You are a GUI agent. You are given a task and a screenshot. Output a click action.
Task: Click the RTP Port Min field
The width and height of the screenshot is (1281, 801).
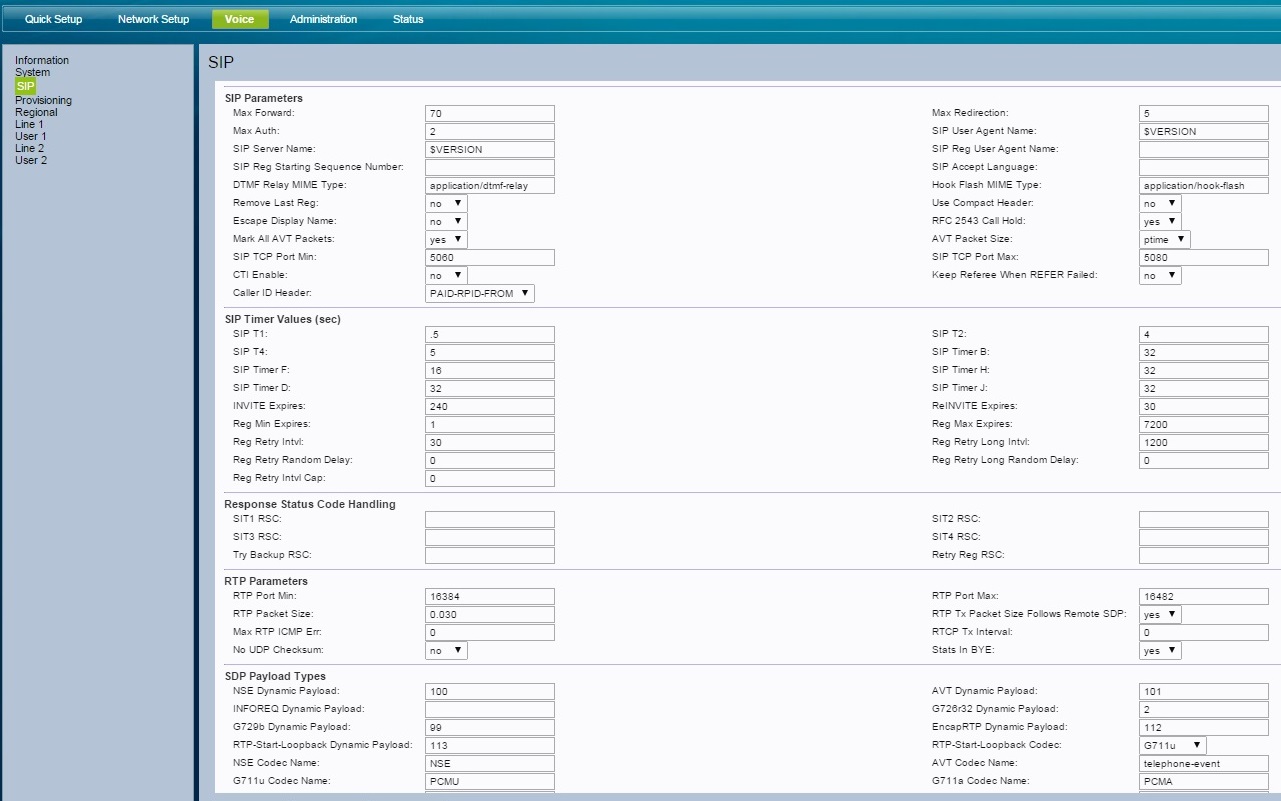click(x=489, y=597)
